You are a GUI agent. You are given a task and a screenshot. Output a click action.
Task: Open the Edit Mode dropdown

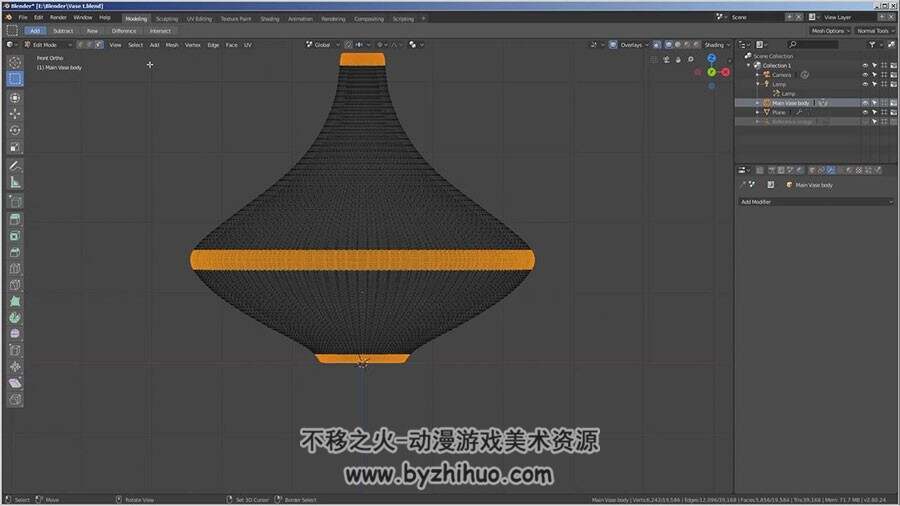click(48, 45)
